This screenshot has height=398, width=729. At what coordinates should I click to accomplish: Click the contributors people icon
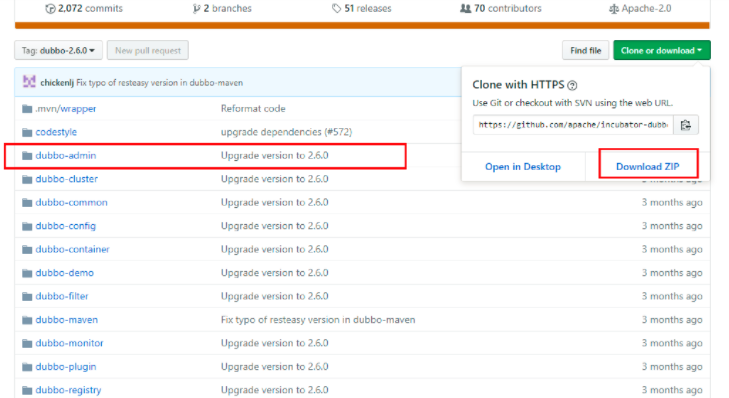click(x=465, y=8)
